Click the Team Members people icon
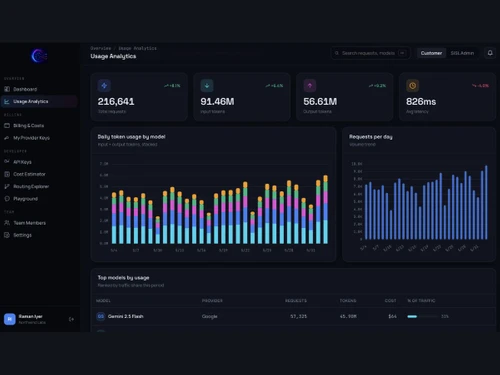Viewport: 500px width, 375px height. click(x=7, y=223)
